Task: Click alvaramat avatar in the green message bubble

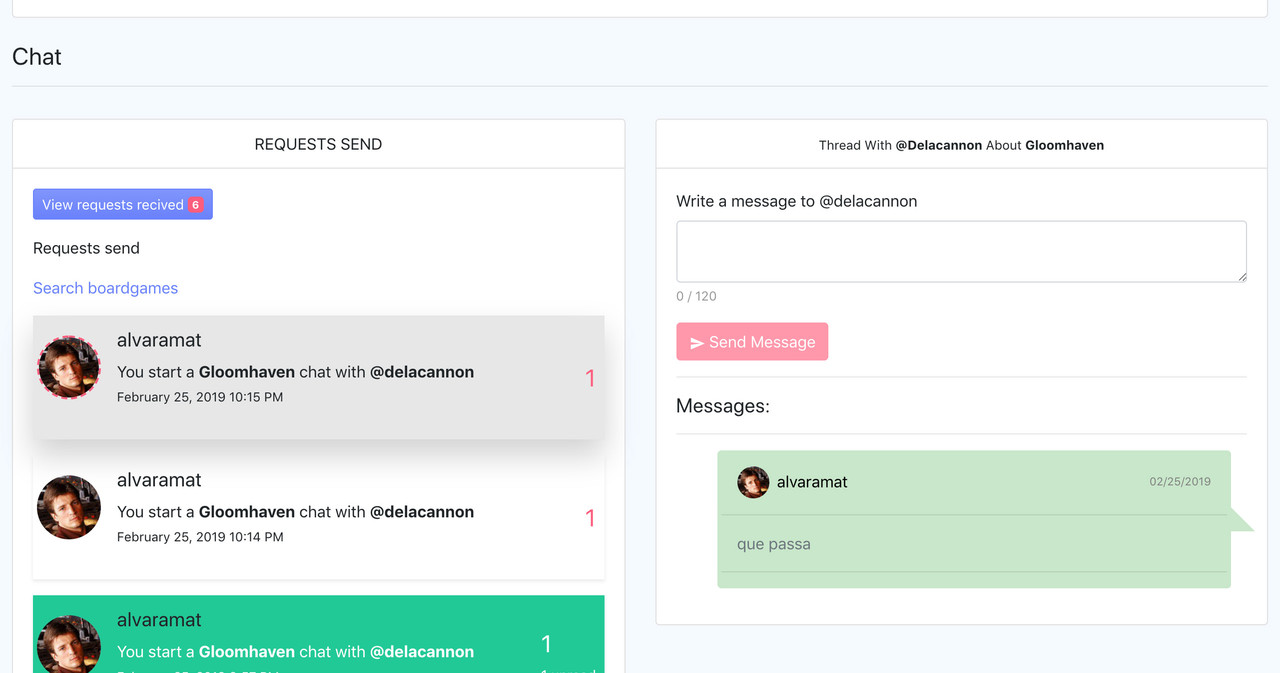Action: coord(753,482)
